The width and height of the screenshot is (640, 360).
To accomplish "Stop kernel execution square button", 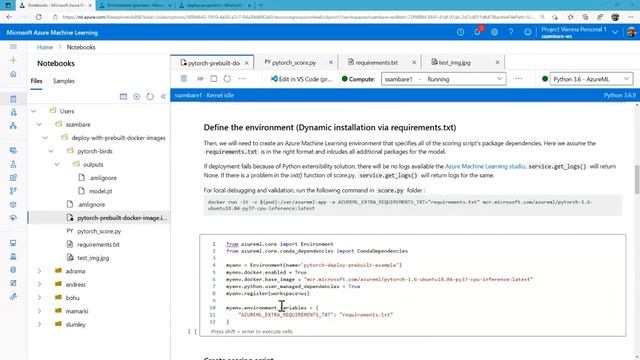I will click(x=213, y=78).
